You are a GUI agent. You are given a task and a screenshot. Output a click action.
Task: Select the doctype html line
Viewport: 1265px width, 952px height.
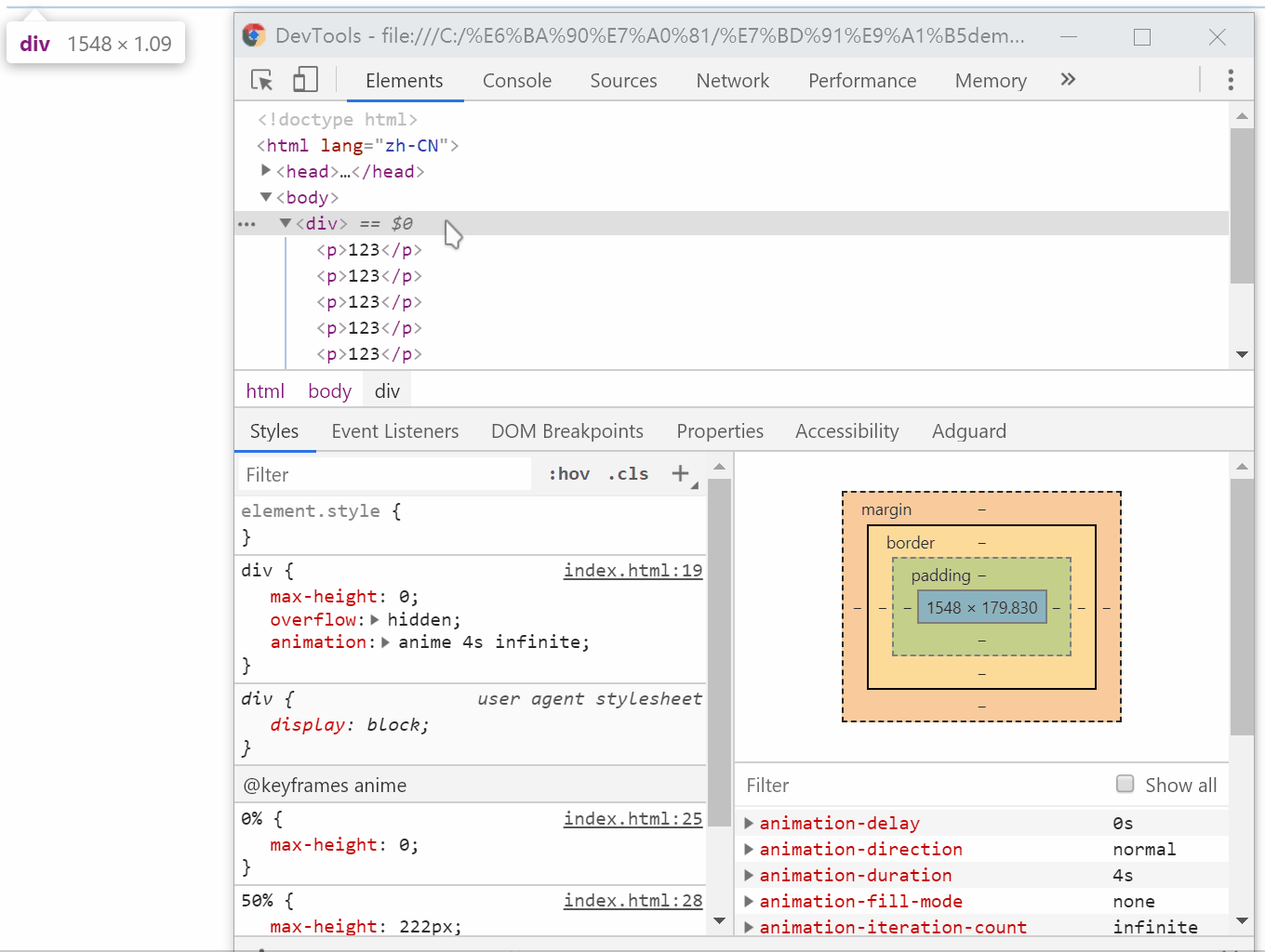point(338,119)
